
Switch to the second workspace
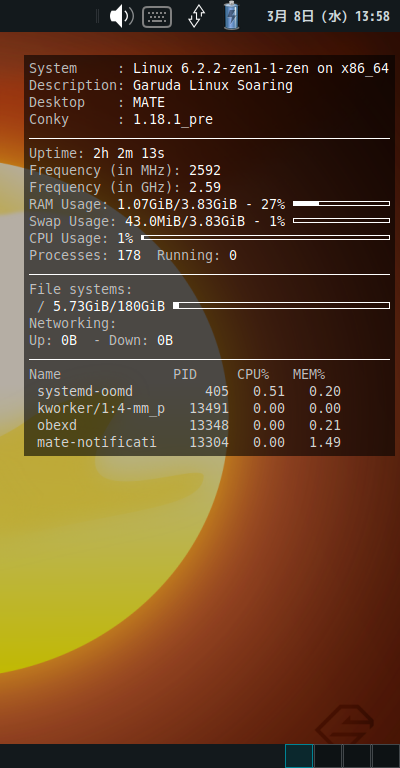[328, 756]
